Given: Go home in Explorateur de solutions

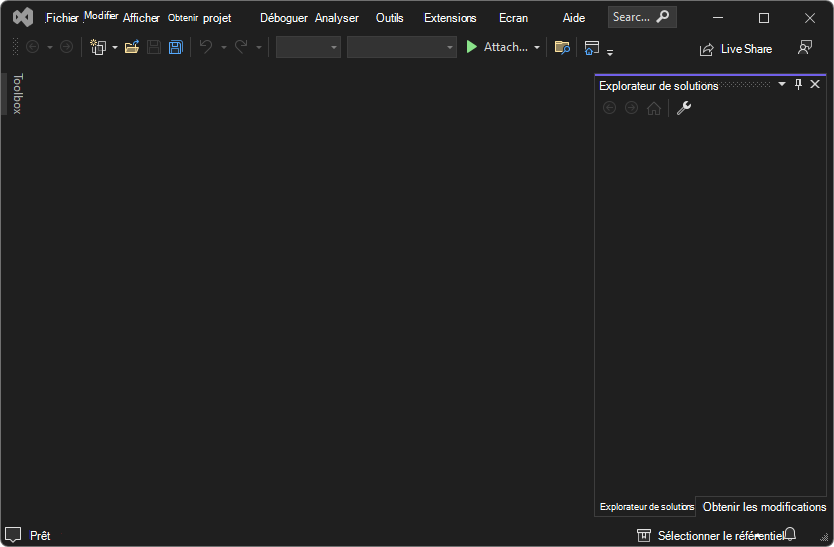Looking at the screenshot, I should [x=654, y=108].
